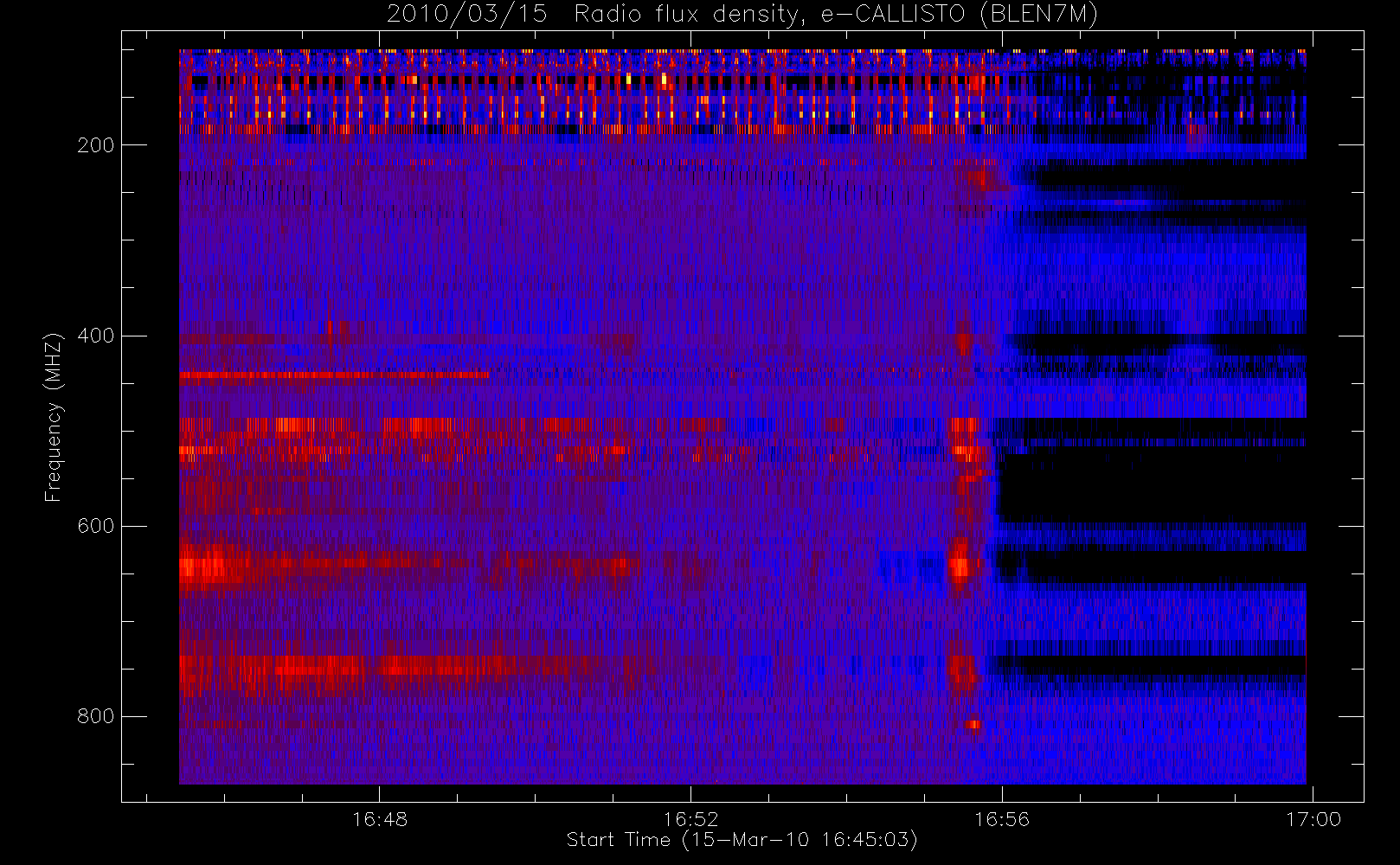Click the 17:00 time tick label
The height and width of the screenshot is (865, 1400).
1313,819
